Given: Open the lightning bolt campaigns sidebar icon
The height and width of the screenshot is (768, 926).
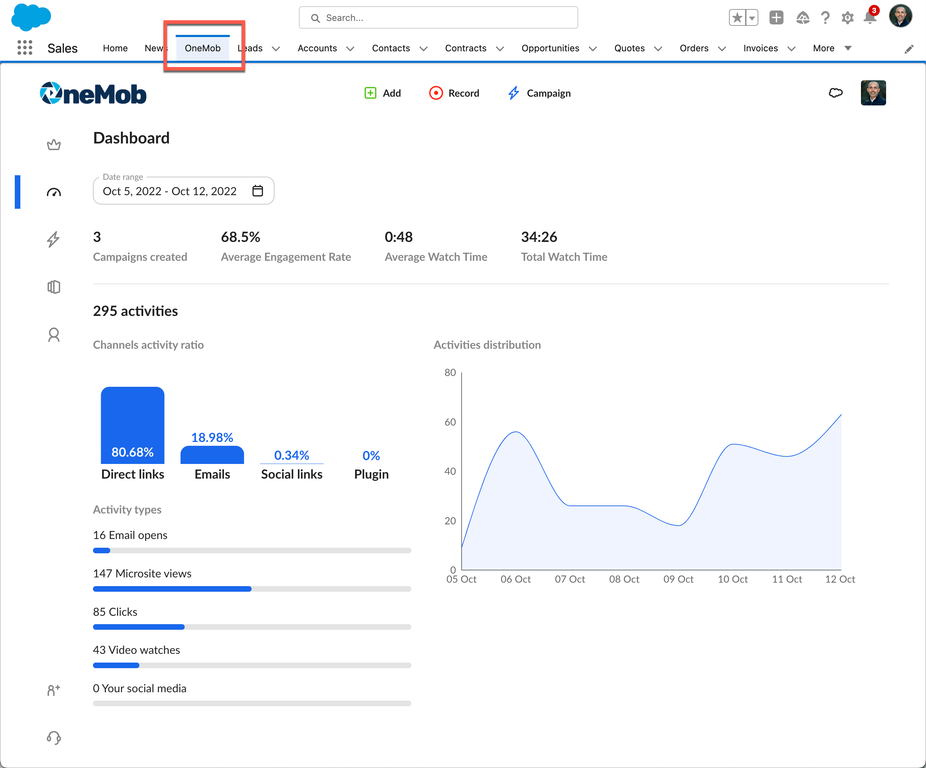Looking at the screenshot, I should [x=54, y=239].
